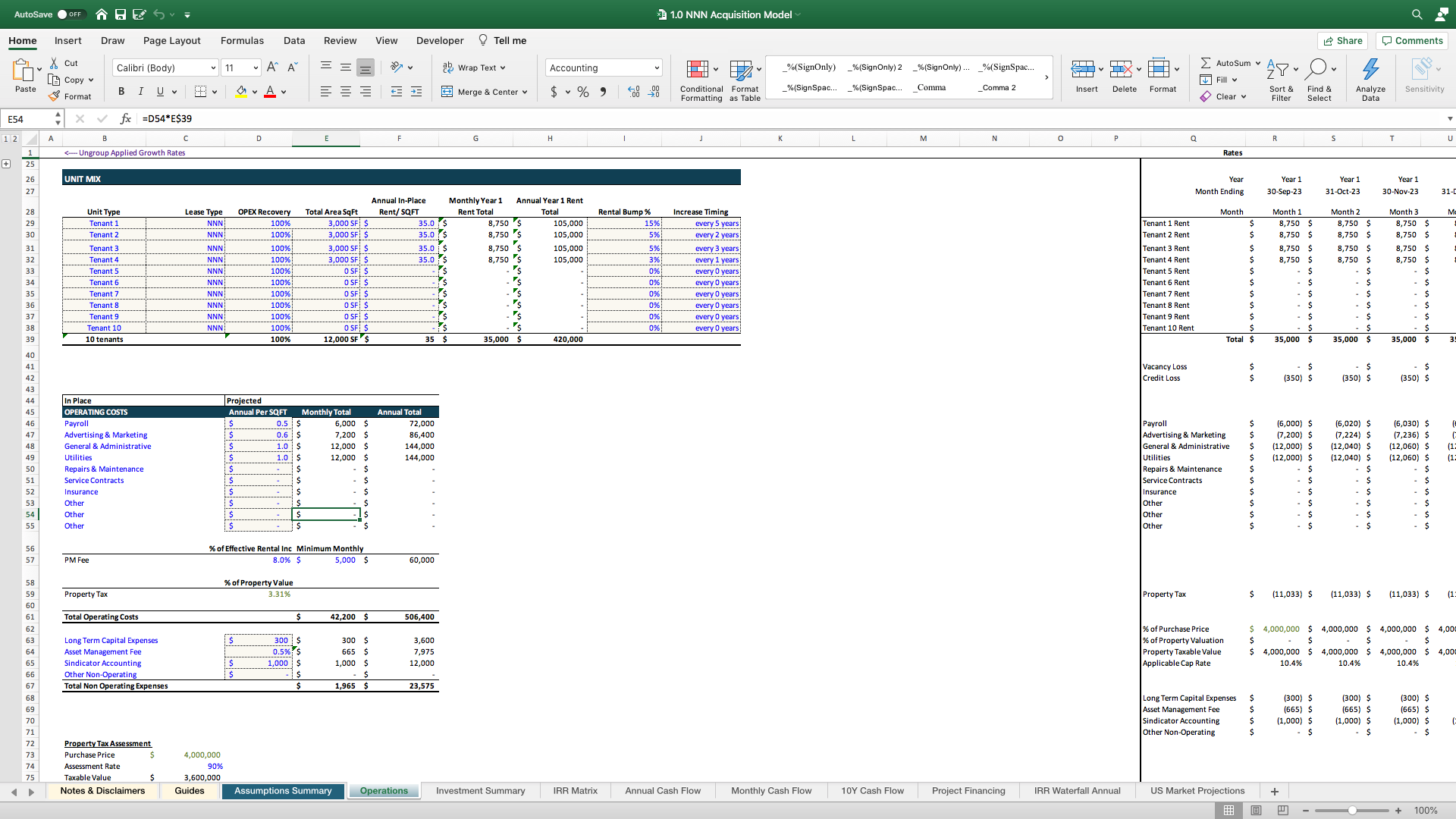
Task: Click the Percent style icon
Action: click(x=583, y=92)
